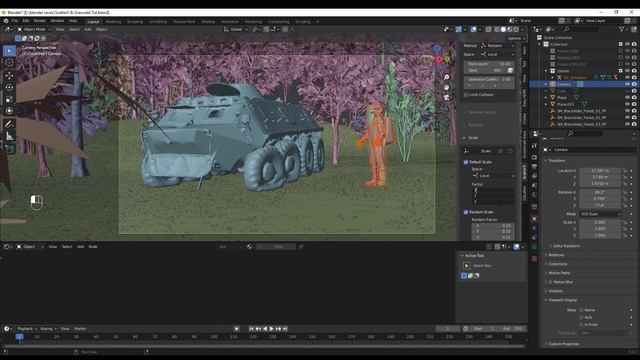Click the random seed refresh icon

pos(510,70)
